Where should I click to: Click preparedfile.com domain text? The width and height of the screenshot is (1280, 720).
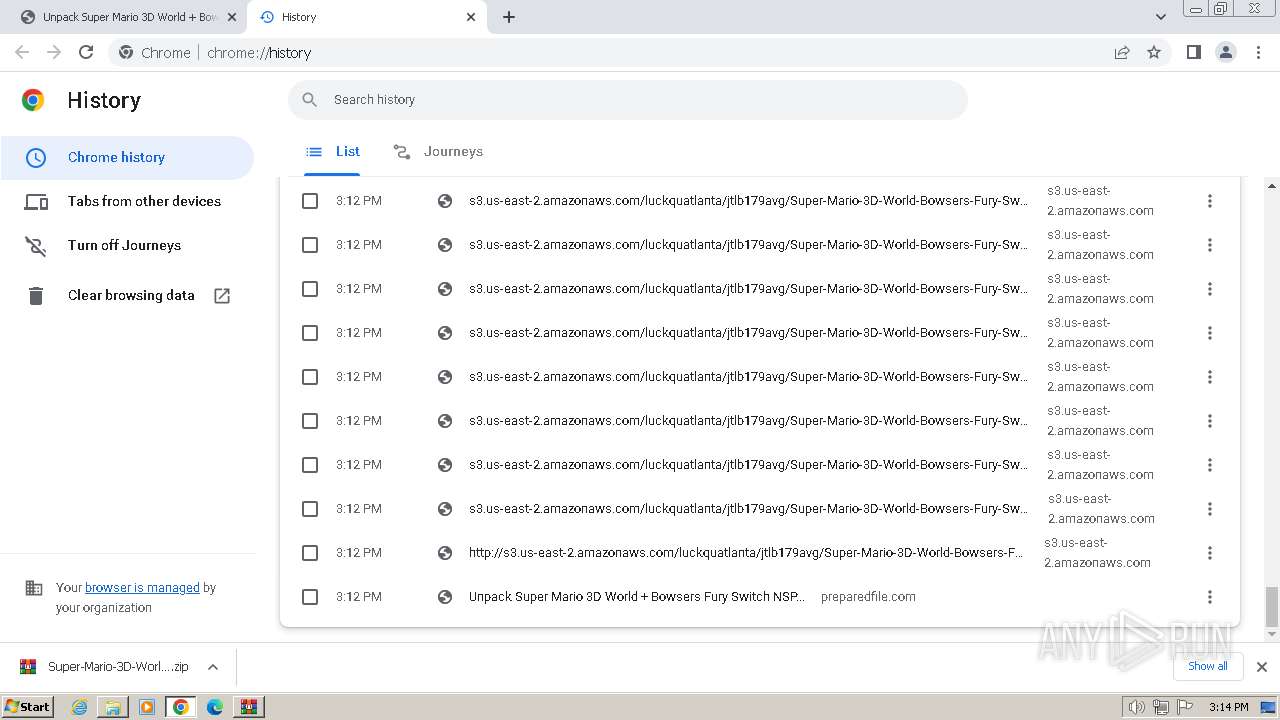(x=868, y=596)
